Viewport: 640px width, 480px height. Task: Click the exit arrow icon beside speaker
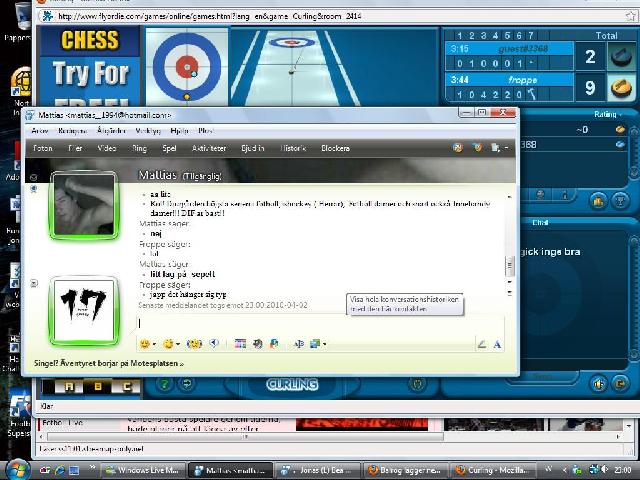point(620,384)
